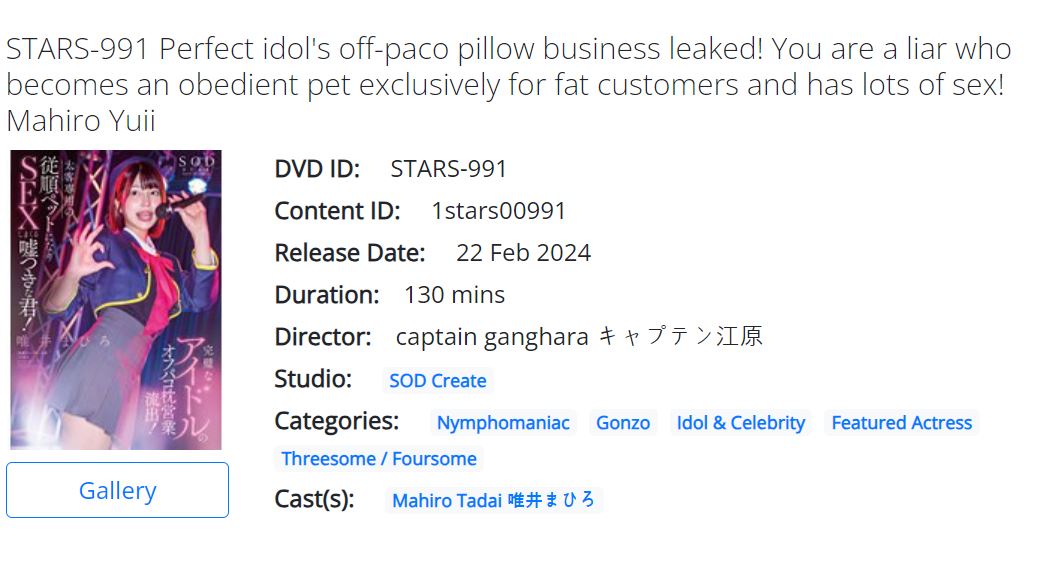The image size is (1060, 566).
Task: Open the Idol & Celebrity category
Action: (740, 423)
